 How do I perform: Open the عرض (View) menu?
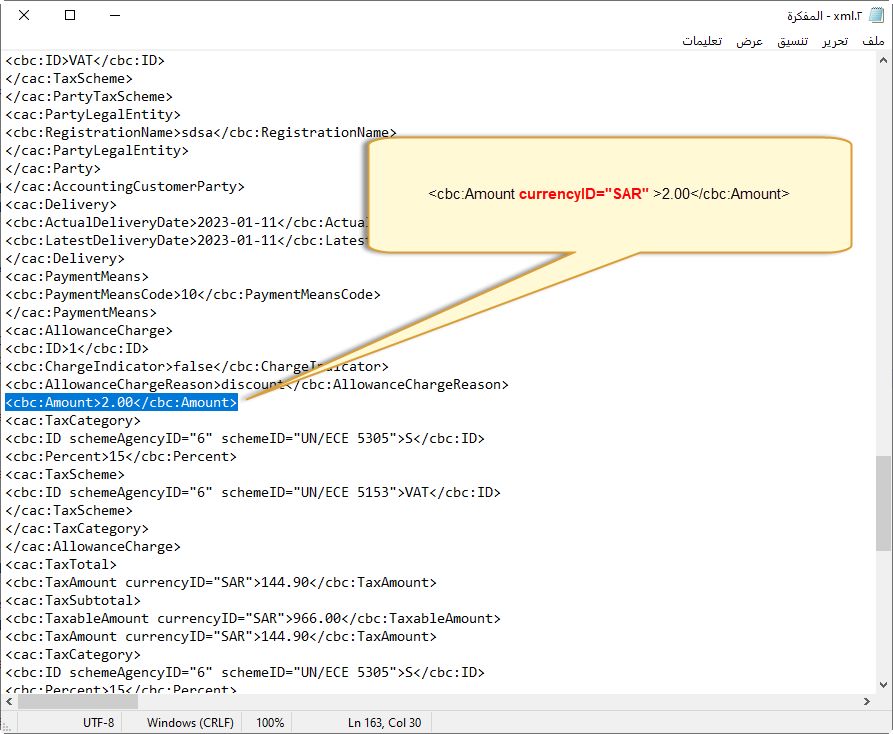(x=750, y=41)
